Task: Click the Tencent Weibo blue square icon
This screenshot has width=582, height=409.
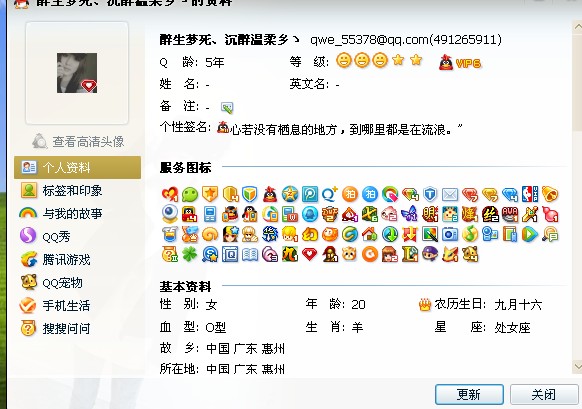Action: click(x=310, y=194)
